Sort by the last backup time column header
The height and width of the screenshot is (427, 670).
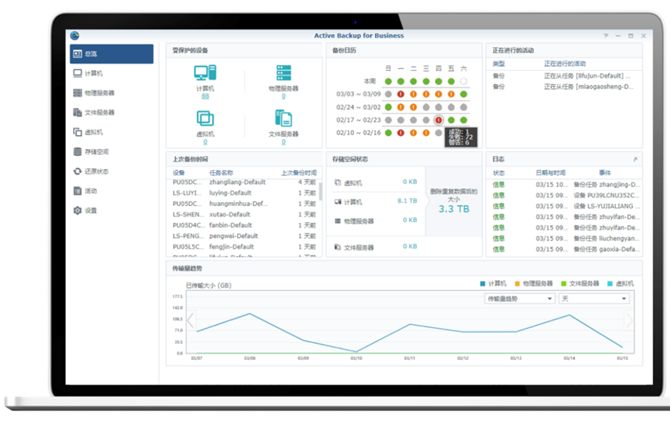[299, 173]
